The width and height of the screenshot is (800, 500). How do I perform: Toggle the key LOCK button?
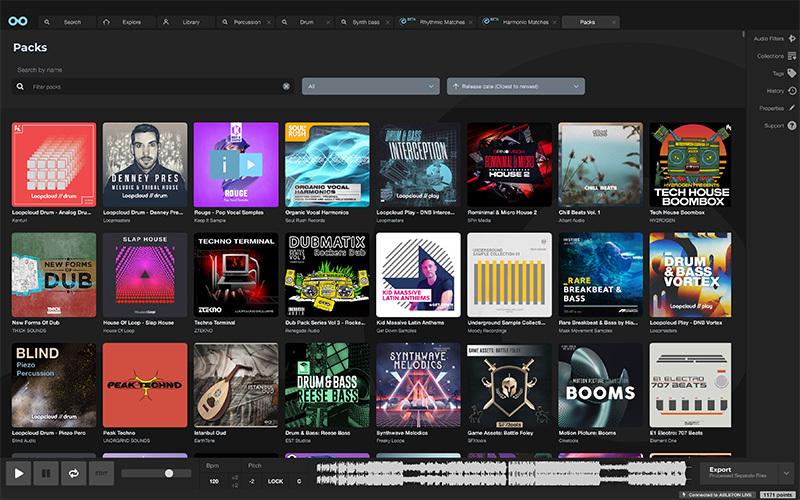pos(275,481)
